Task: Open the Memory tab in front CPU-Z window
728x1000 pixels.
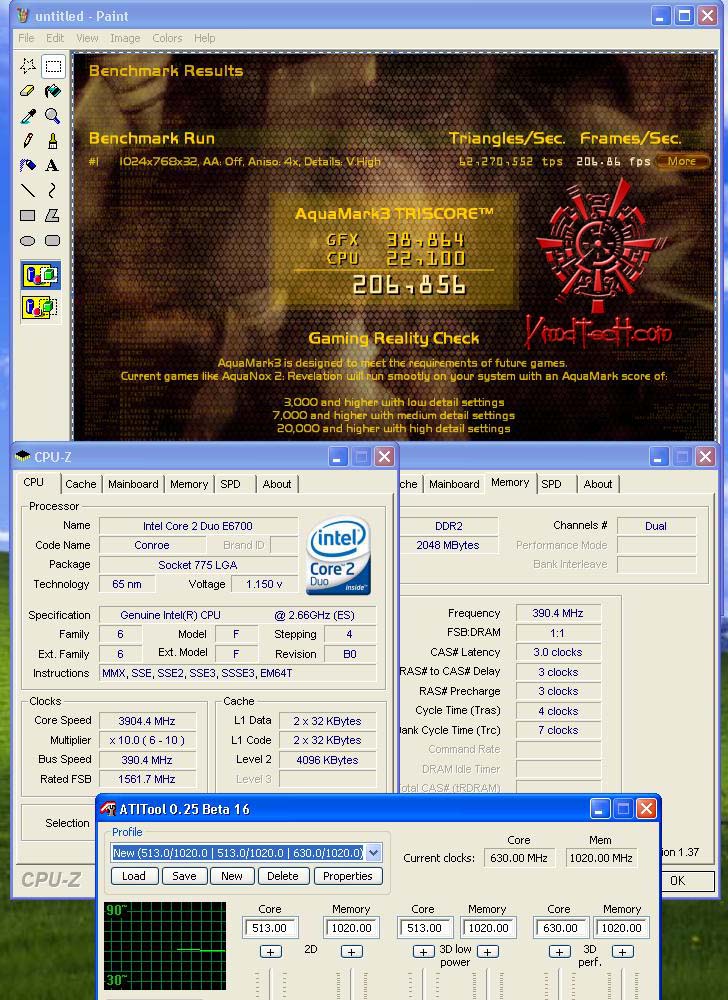Action: pos(189,484)
